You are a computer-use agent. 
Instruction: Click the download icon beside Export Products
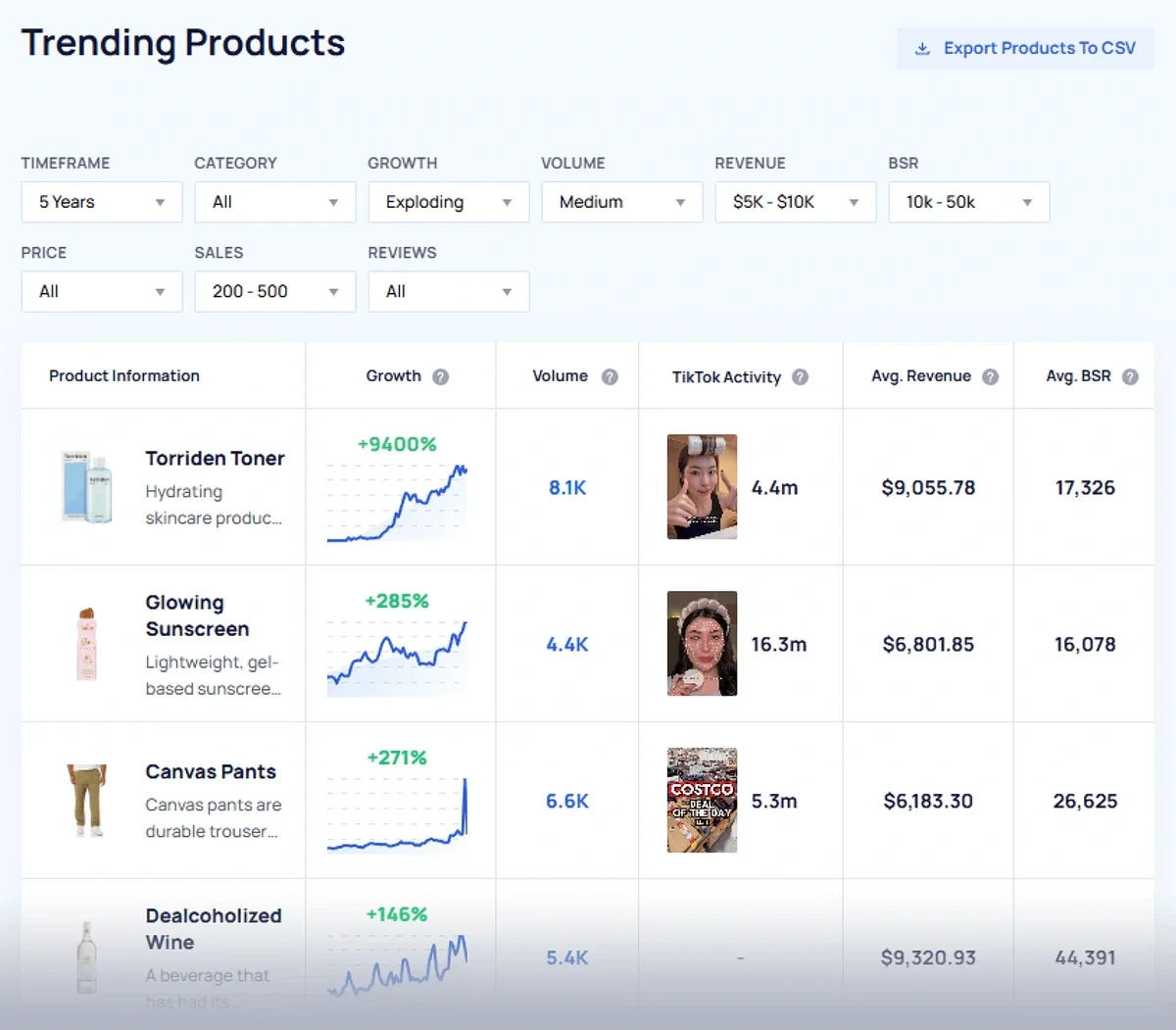(922, 47)
